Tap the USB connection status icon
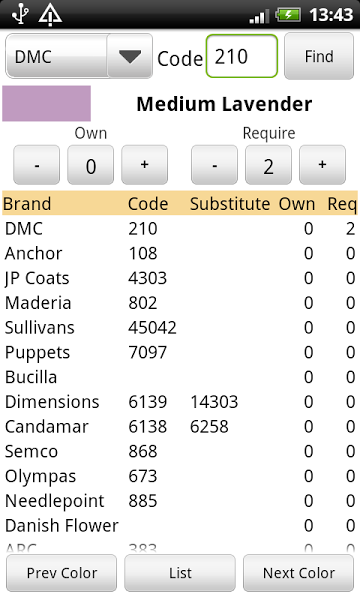Screen dimensions: 360x600 pos(20,15)
